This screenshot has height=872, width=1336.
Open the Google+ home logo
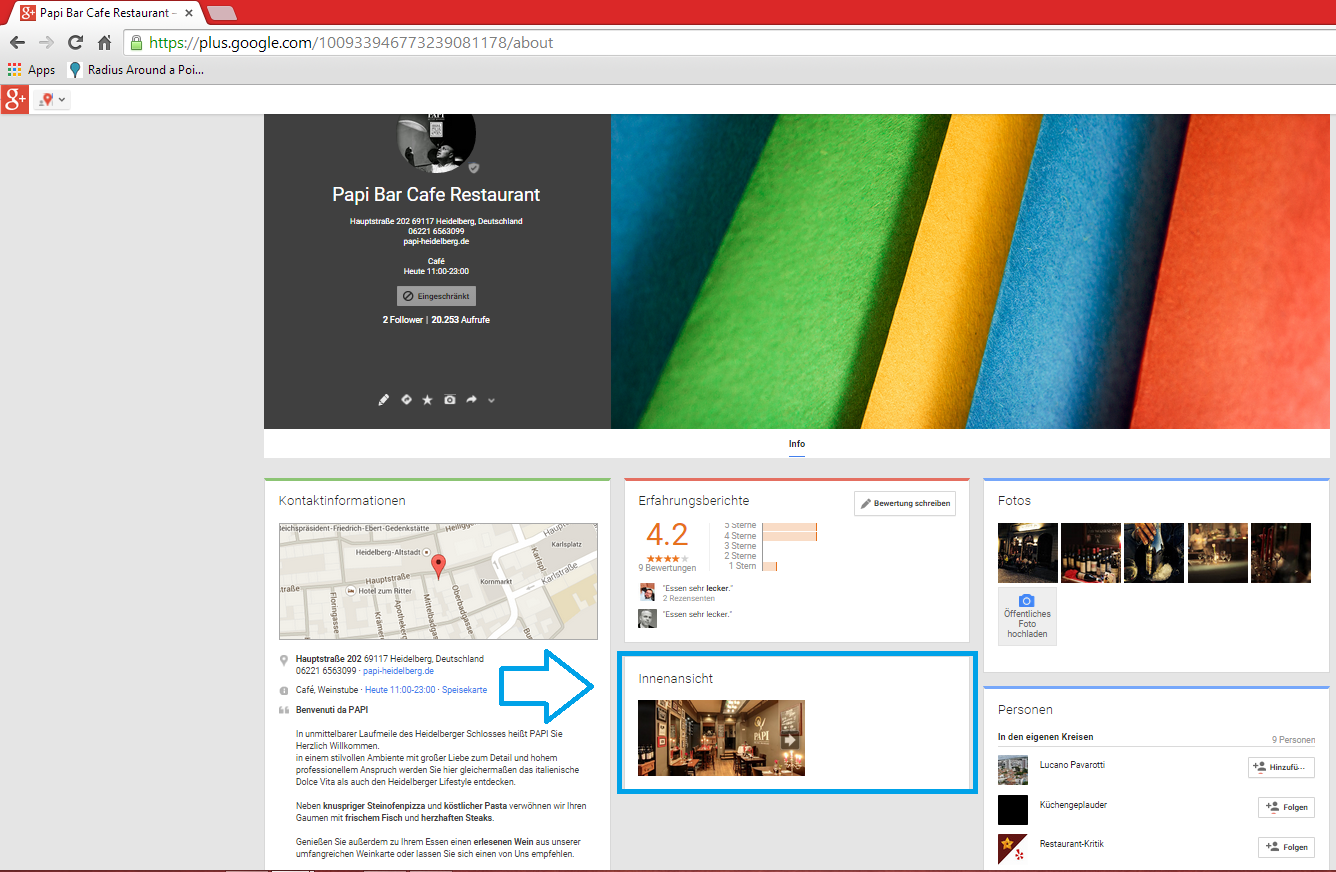15,99
